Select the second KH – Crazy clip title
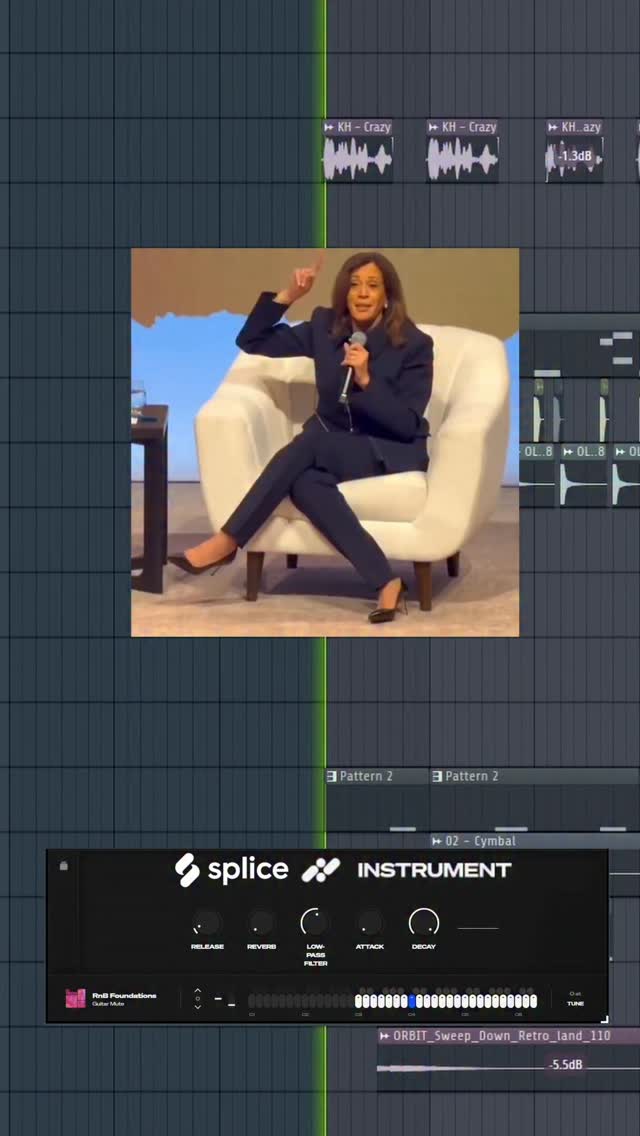The image size is (640, 1136). [x=469, y=127]
